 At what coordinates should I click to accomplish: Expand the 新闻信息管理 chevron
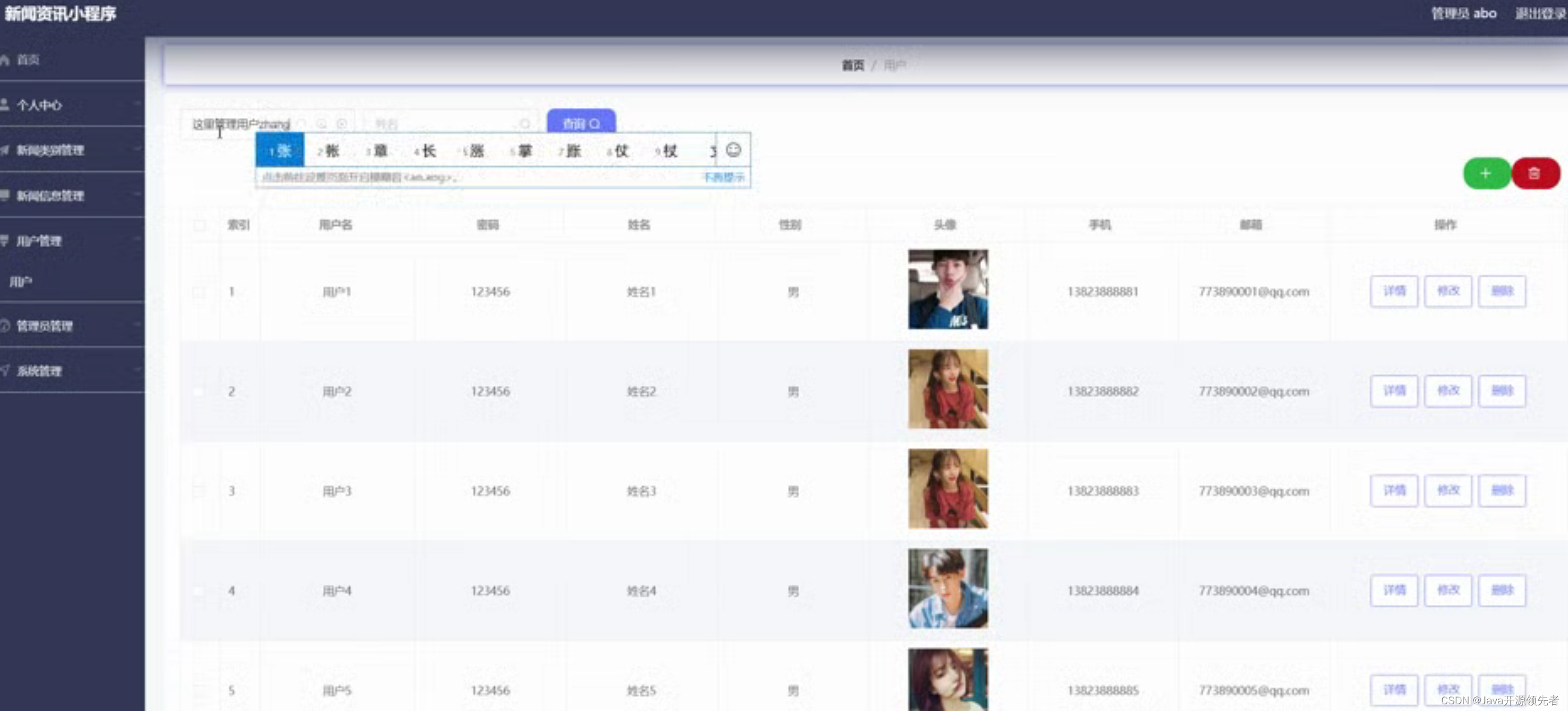coord(136,195)
